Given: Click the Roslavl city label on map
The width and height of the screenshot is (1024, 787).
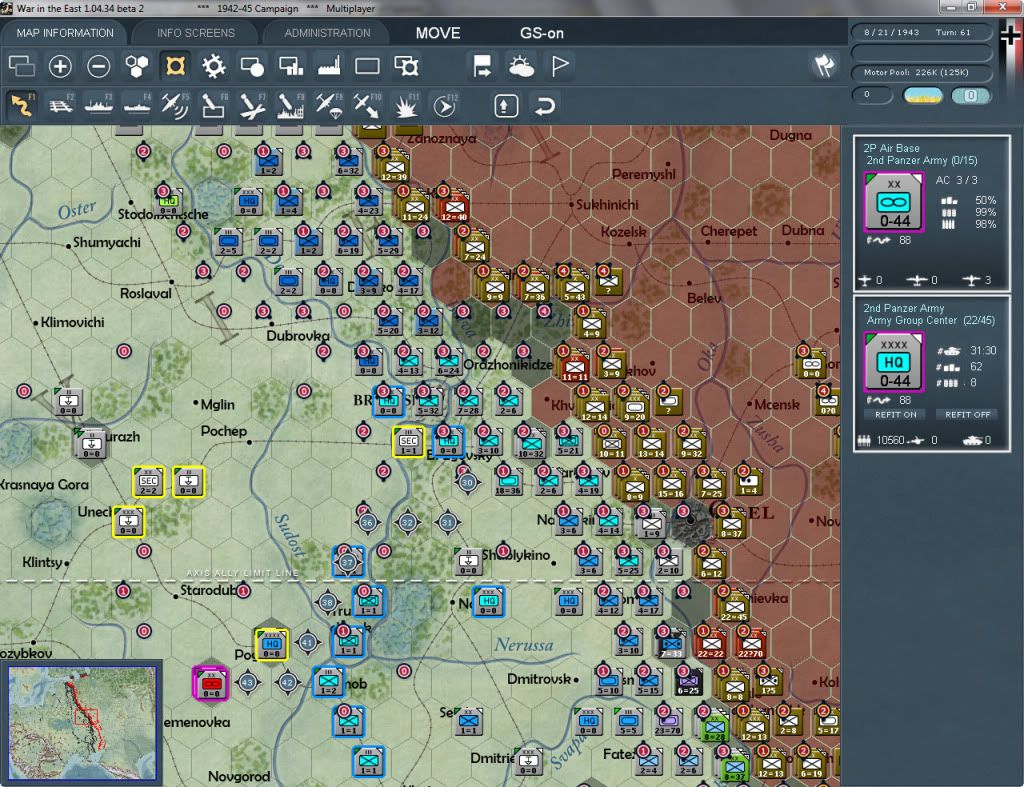Looking at the screenshot, I should point(146,294).
